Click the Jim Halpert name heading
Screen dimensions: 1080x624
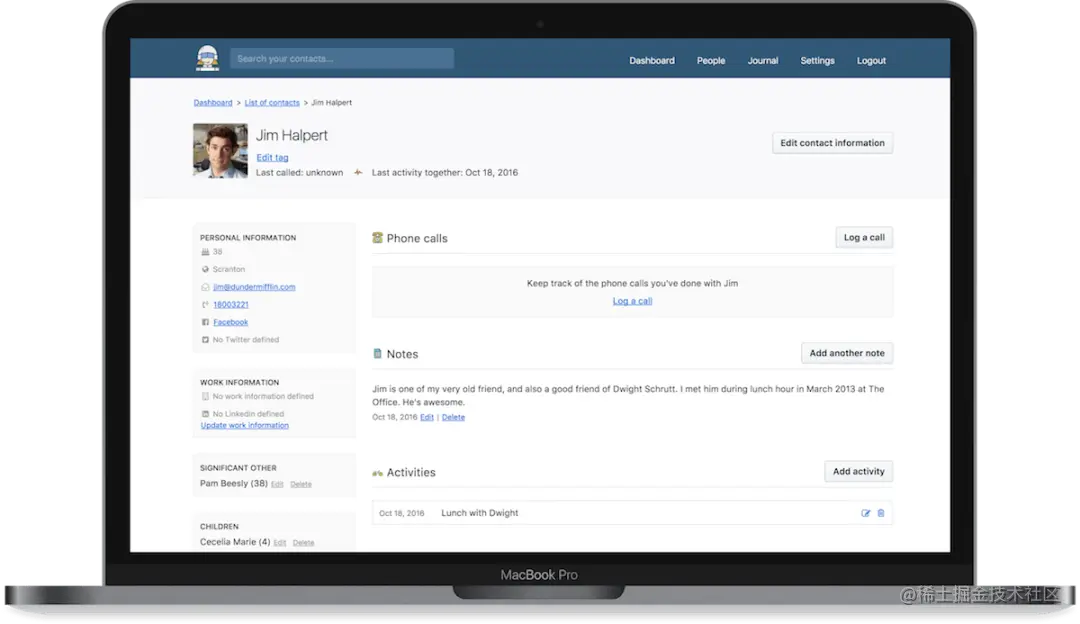pyautogui.click(x=292, y=136)
